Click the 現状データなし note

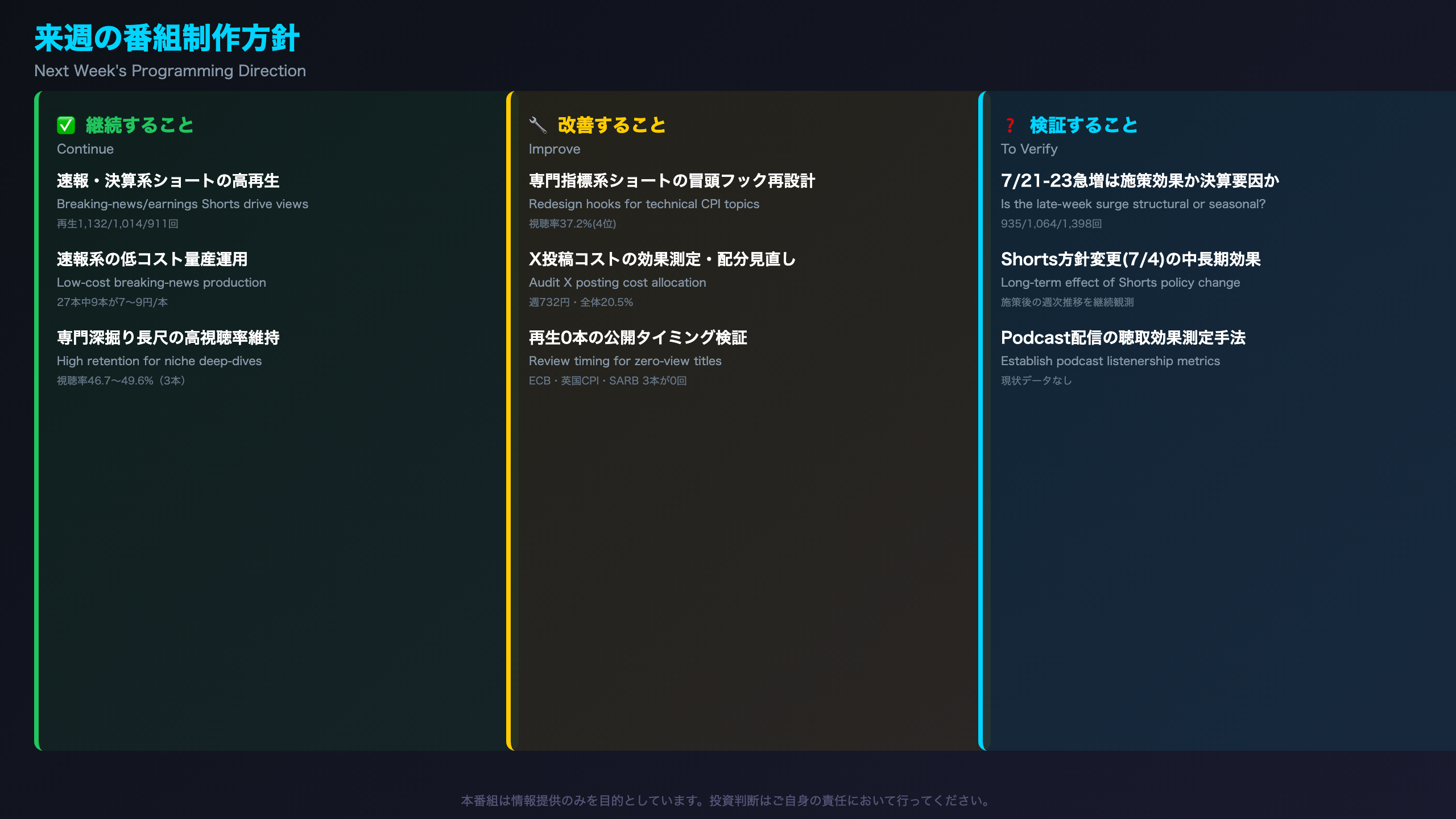coord(1036,380)
